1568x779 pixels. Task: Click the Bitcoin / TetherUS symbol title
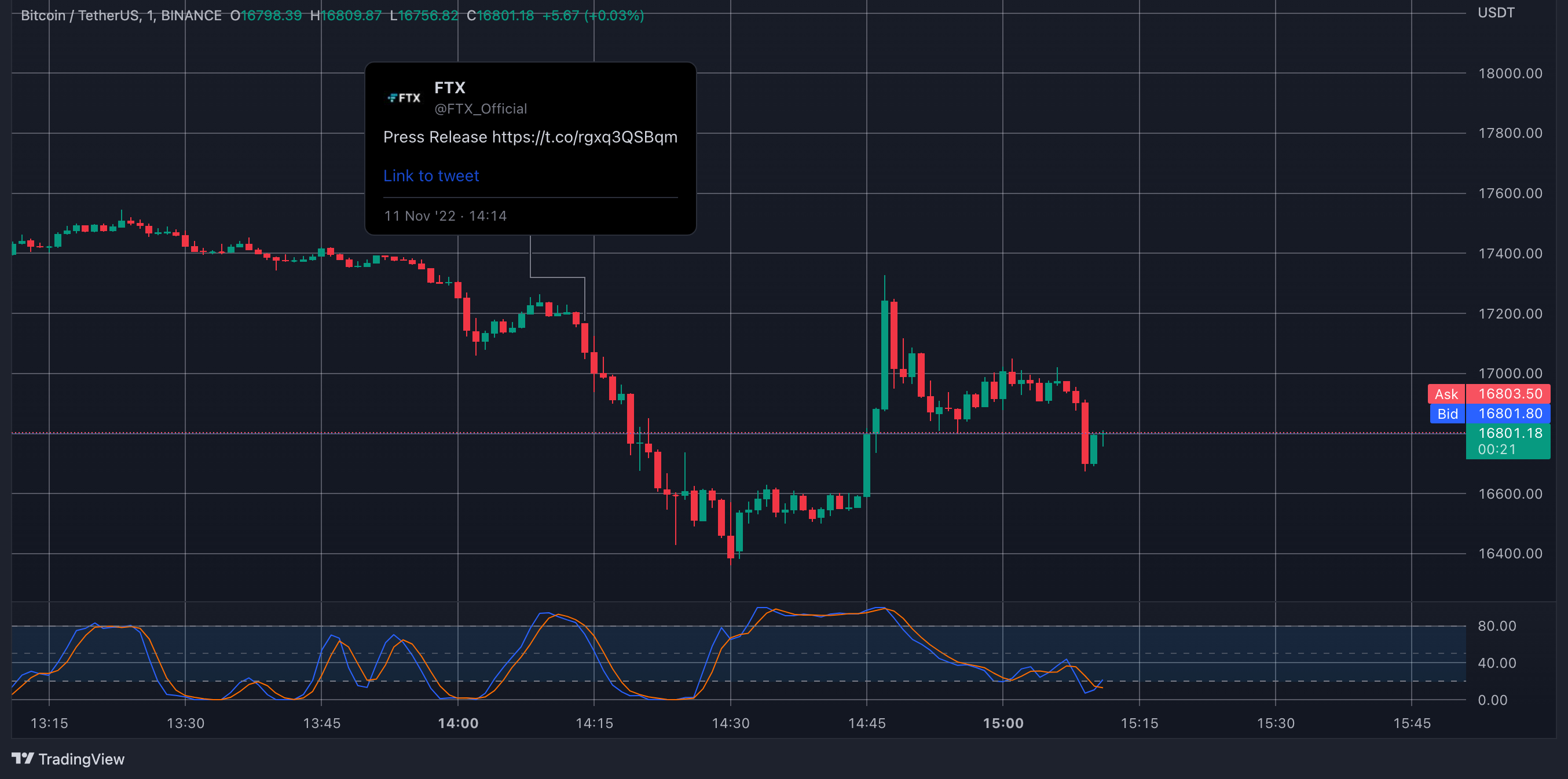pyautogui.click(x=121, y=16)
